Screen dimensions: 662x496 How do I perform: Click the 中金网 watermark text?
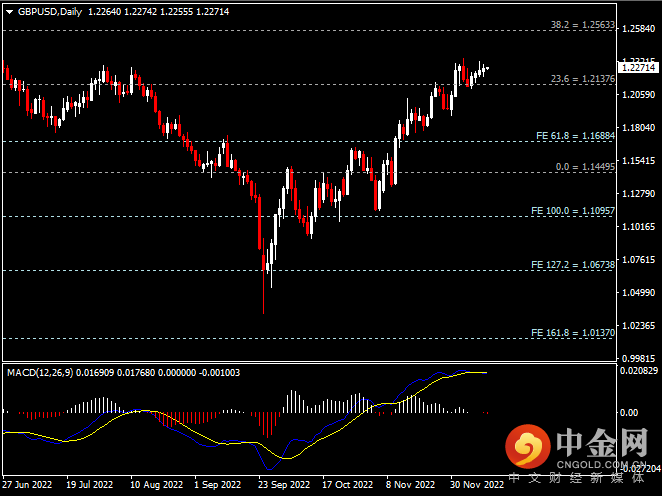point(600,445)
